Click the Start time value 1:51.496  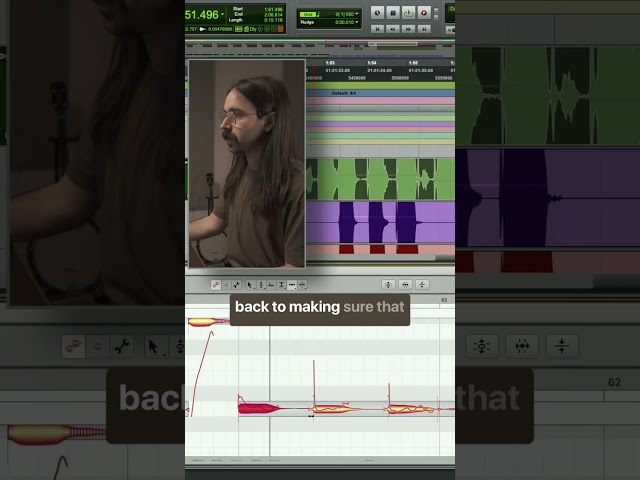pos(273,9)
